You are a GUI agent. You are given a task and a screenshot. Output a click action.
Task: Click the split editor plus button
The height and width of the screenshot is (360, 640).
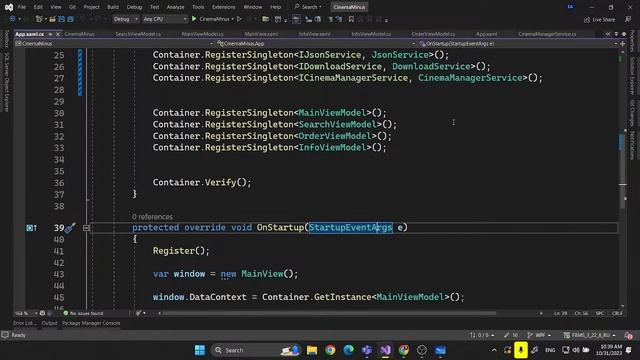(x=623, y=43)
